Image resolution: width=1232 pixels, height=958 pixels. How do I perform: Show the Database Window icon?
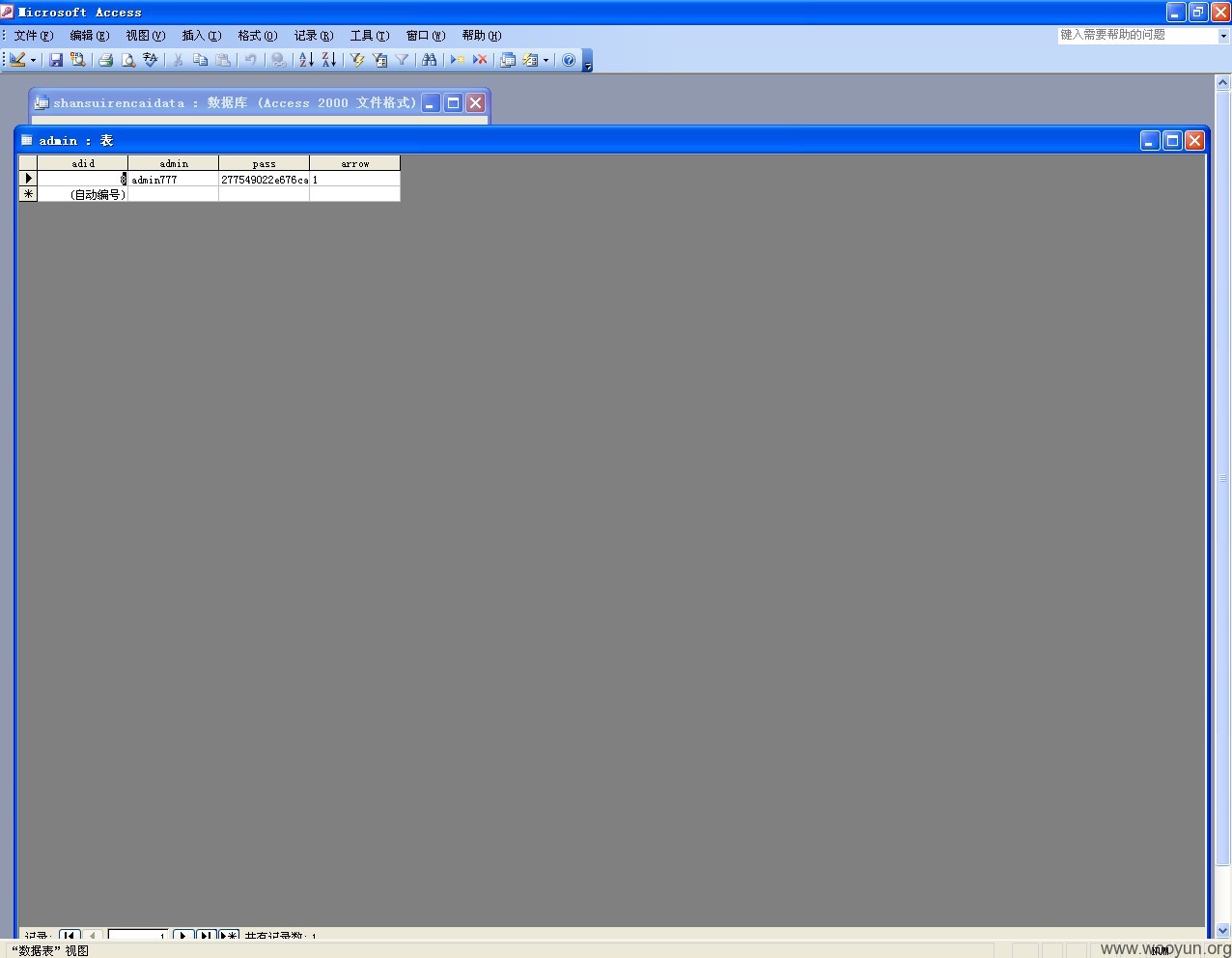coord(508,60)
